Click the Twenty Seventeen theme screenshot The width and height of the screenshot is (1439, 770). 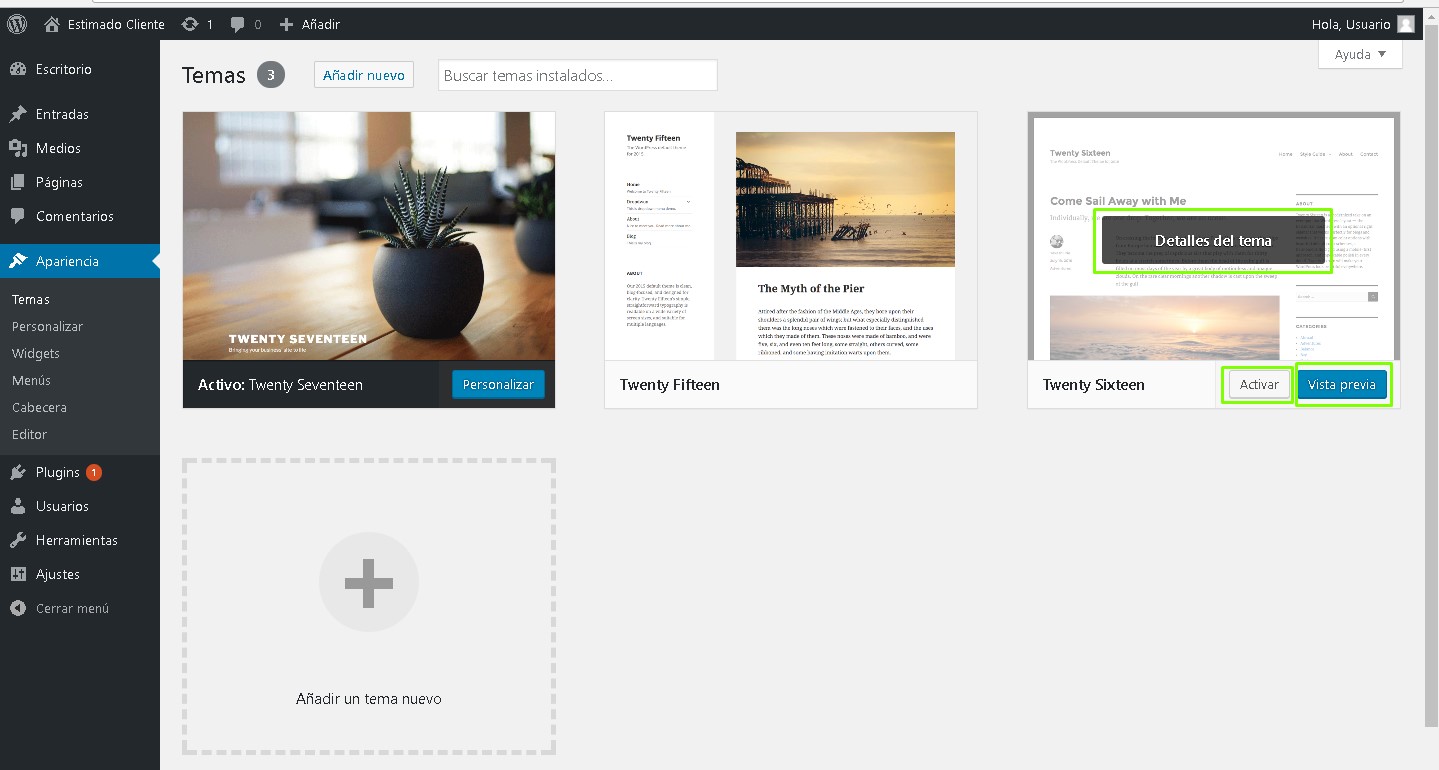coord(369,236)
